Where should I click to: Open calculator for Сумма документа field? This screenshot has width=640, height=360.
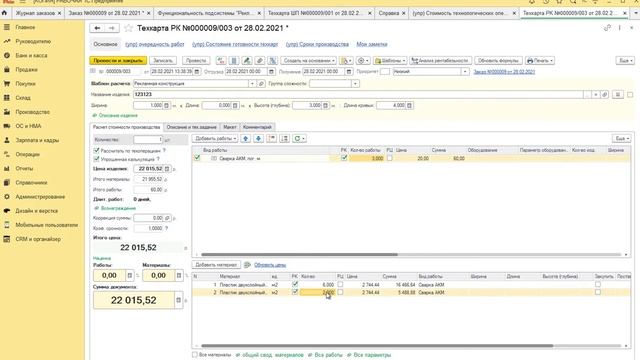178,300
